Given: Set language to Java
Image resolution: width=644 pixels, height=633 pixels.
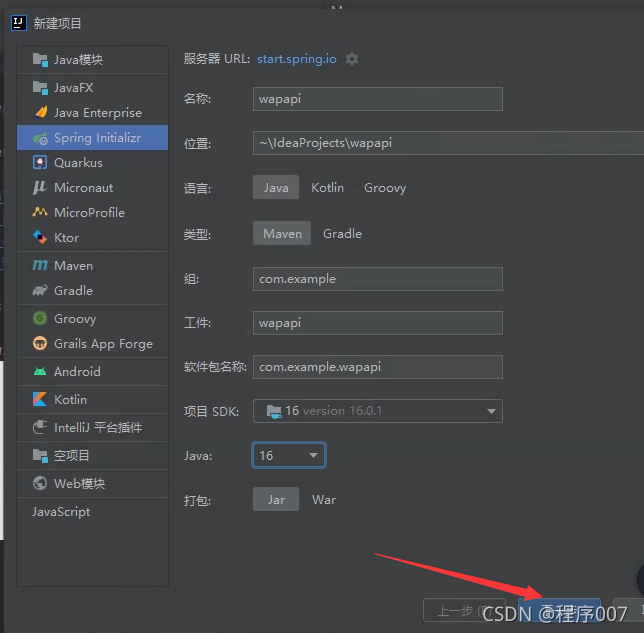Looking at the screenshot, I should point(276,188).
